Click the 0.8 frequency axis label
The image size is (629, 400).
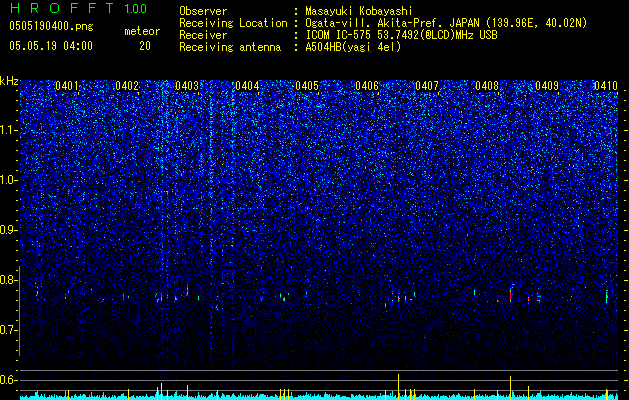(9, 280)
